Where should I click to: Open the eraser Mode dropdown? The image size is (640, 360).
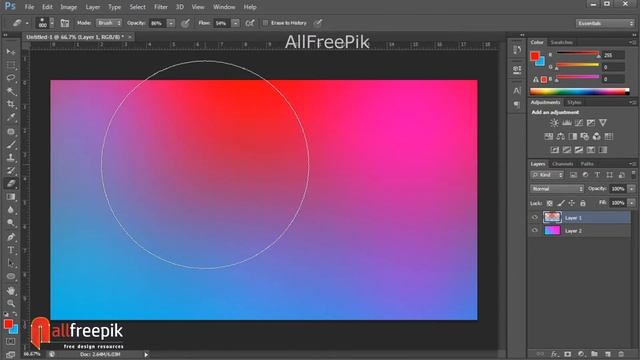(x=109, y=23)
